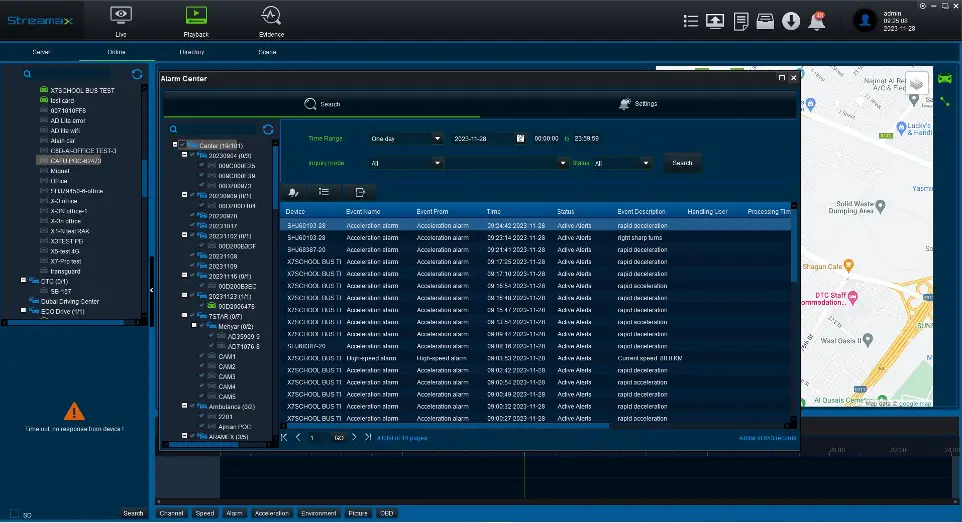This screenshot has width=962, height=523.
Task: Open the Evidence module
Action: pos(271,20)
